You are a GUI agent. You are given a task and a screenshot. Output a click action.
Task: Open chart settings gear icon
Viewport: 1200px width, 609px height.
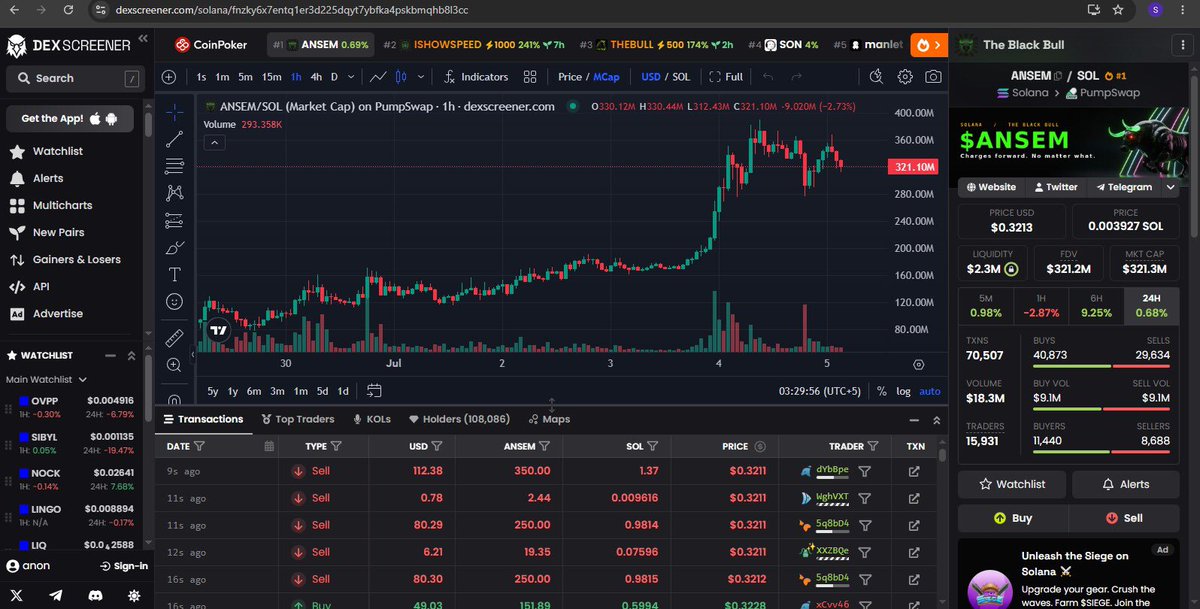pyautogui.click(x=905, y=77)
